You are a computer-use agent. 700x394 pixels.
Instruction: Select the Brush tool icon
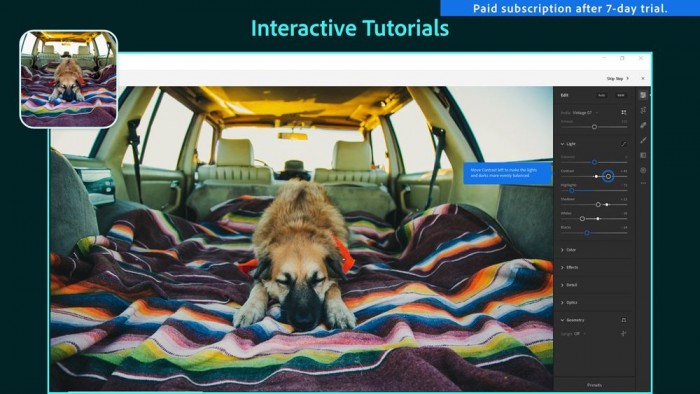(643, 140)
